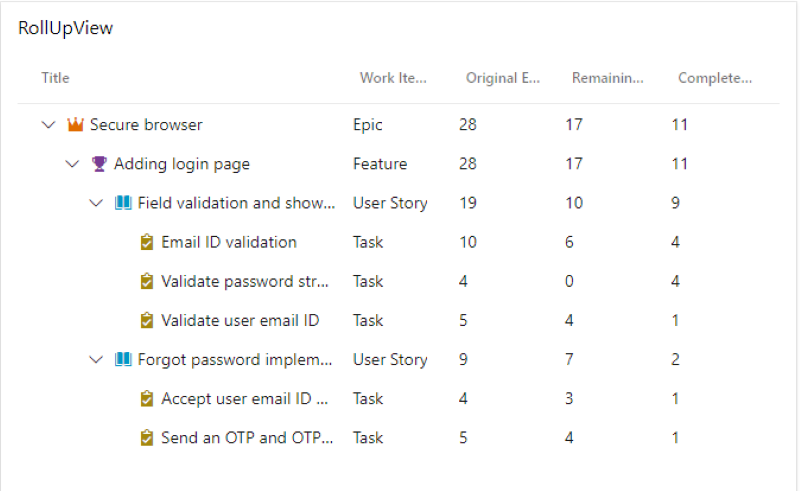
Task: Sort by the Title column header
Action: 56,78
